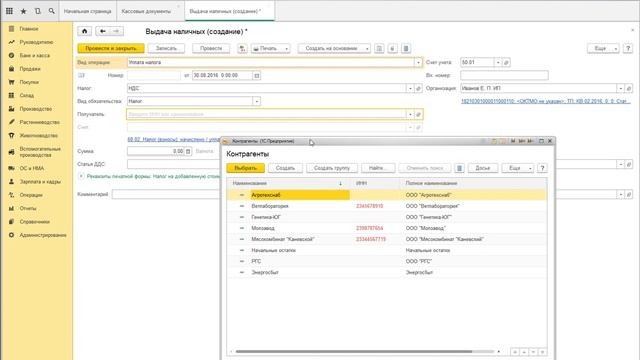640x360 pixels.
Task: Select Энергосбыт row
Action: [x=387, y=272]
